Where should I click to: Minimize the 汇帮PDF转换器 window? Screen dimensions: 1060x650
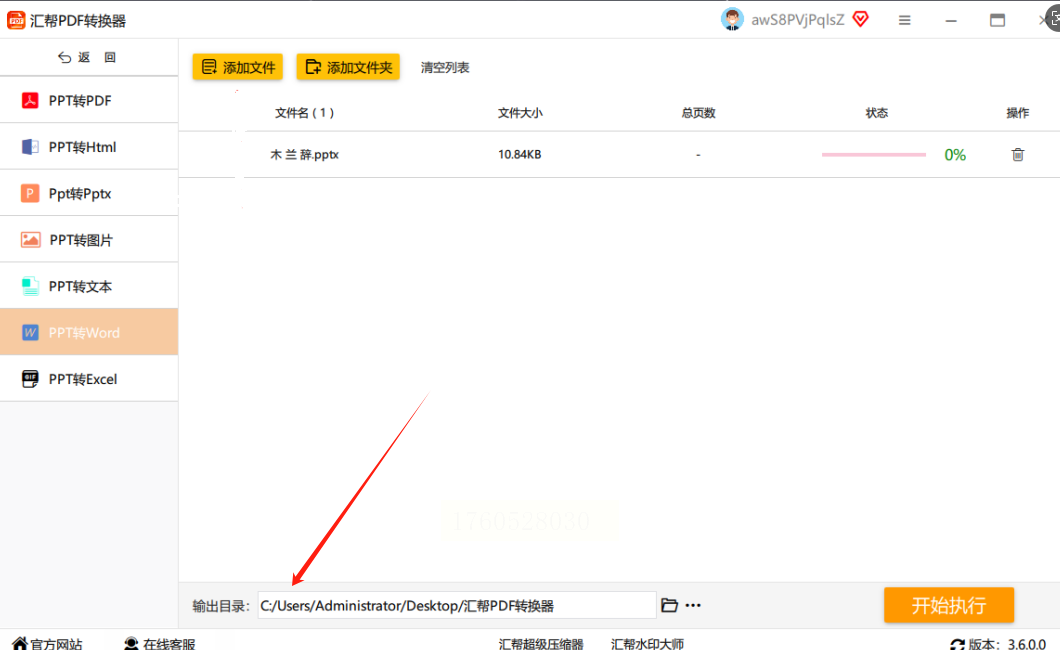[951, 21]
